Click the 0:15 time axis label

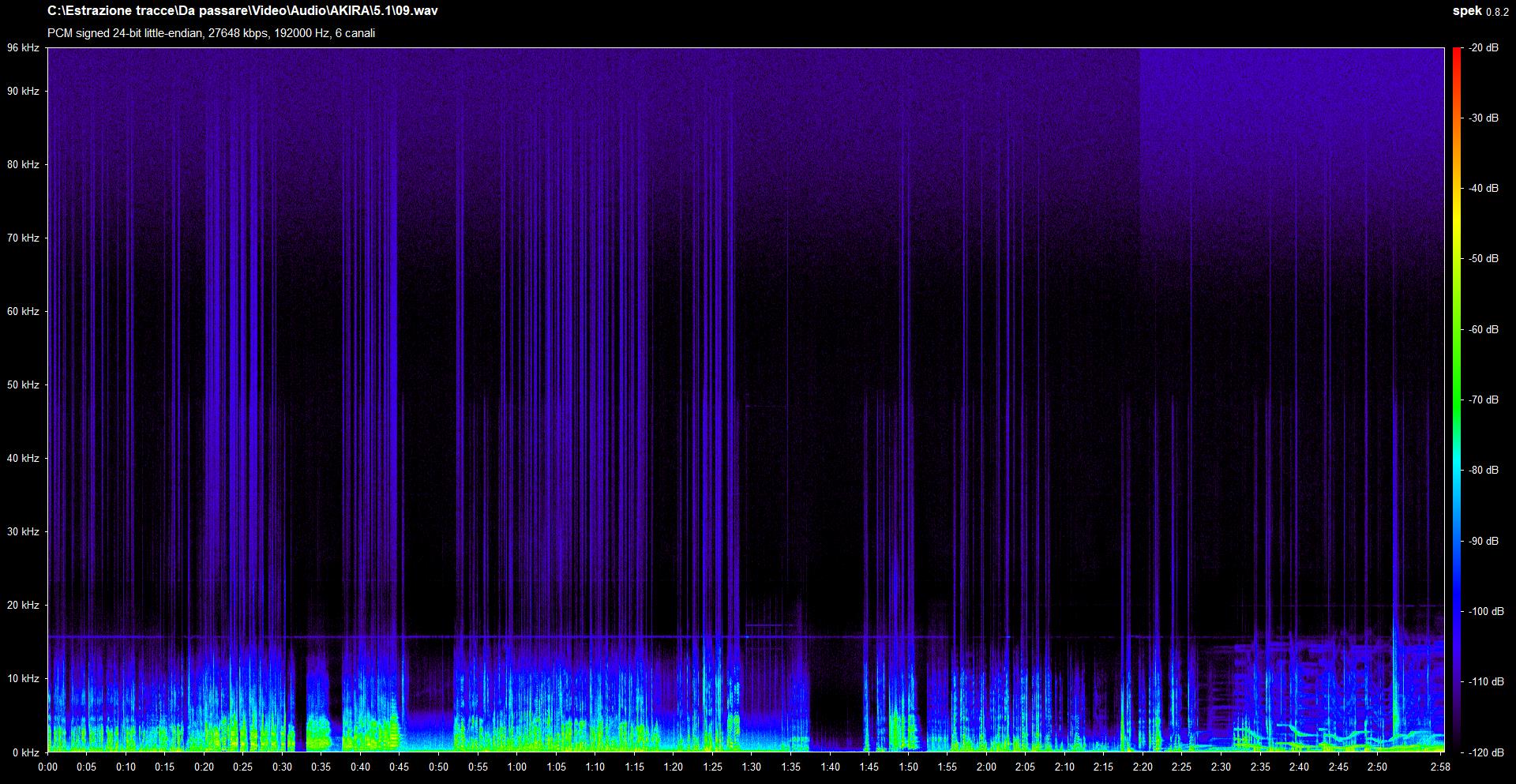(x=165, y=767)
